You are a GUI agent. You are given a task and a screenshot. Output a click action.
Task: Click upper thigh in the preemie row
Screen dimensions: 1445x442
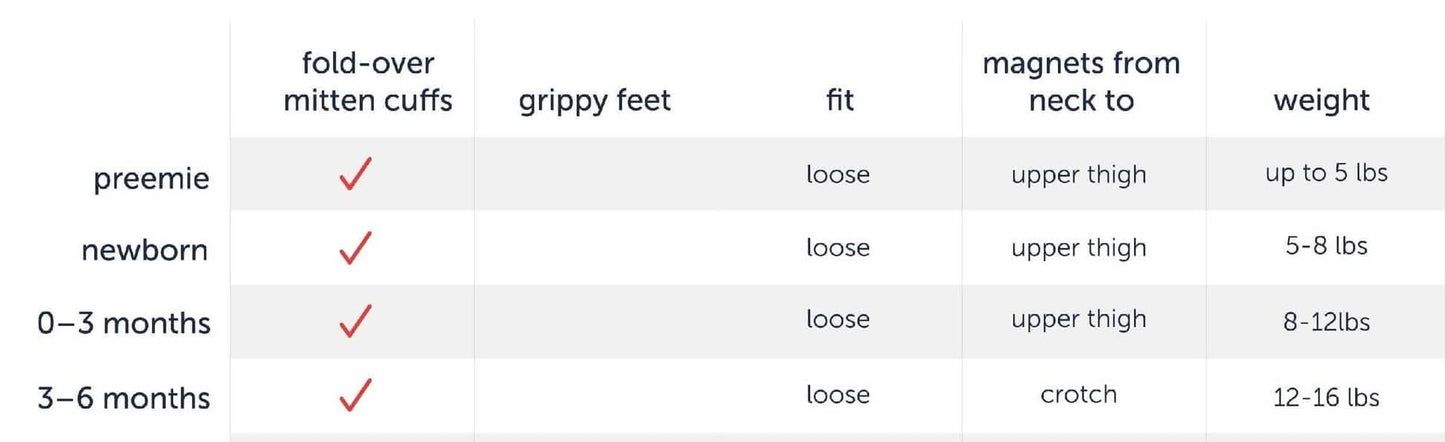tap(1078, 175)
